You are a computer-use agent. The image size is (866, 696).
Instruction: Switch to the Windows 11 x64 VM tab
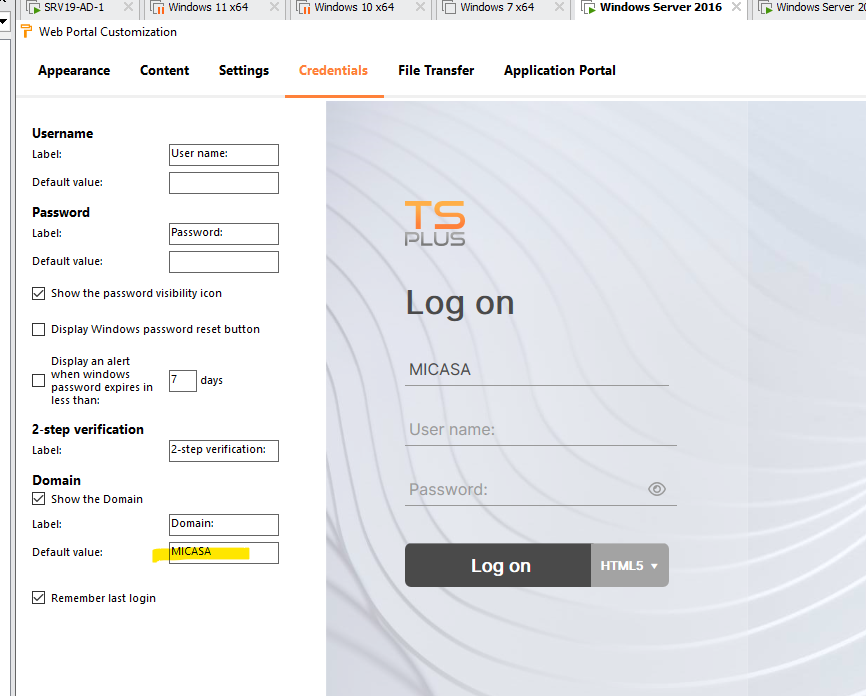(208, 7)
